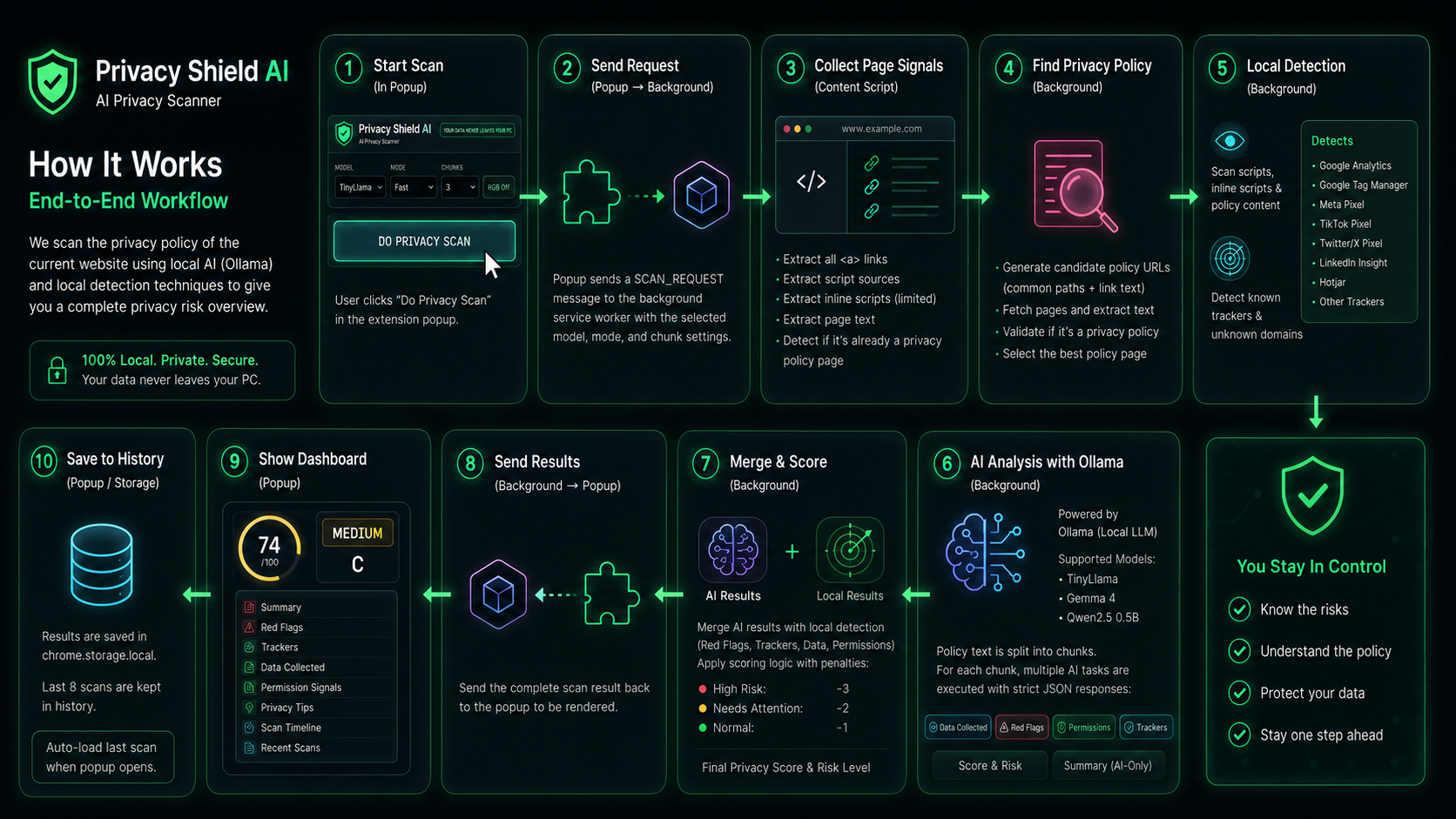1456x819 pixels.
Task: Click the Trackers chip under AI Analysis
Action: 1146,728
